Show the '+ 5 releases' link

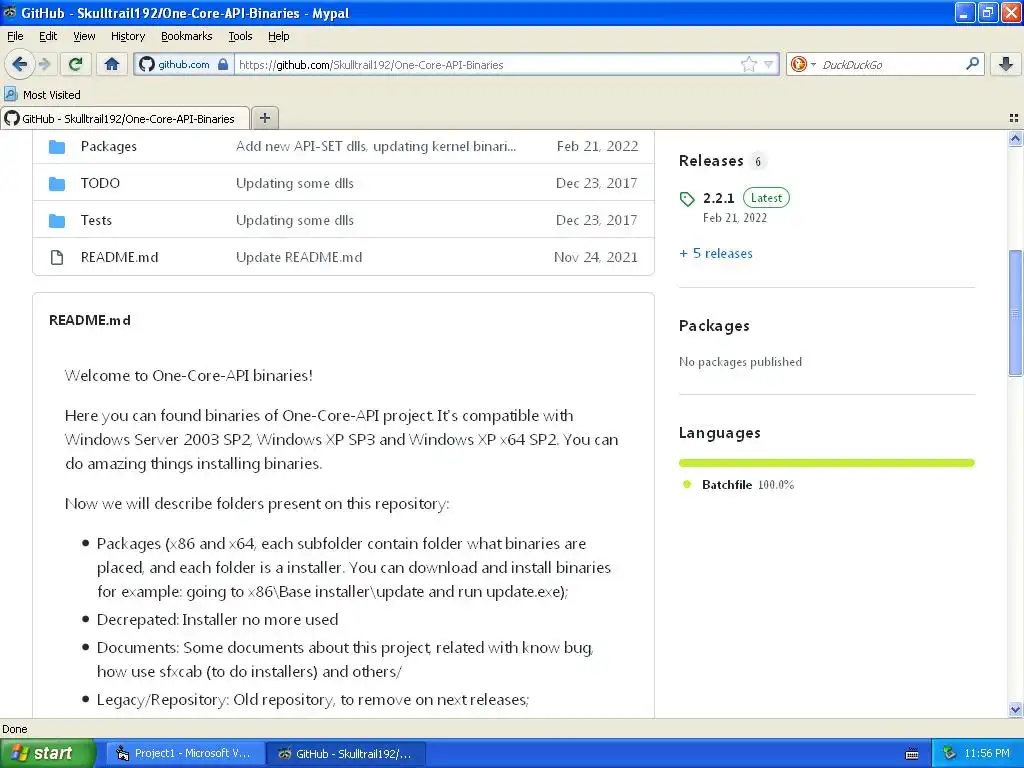(716, 253)
